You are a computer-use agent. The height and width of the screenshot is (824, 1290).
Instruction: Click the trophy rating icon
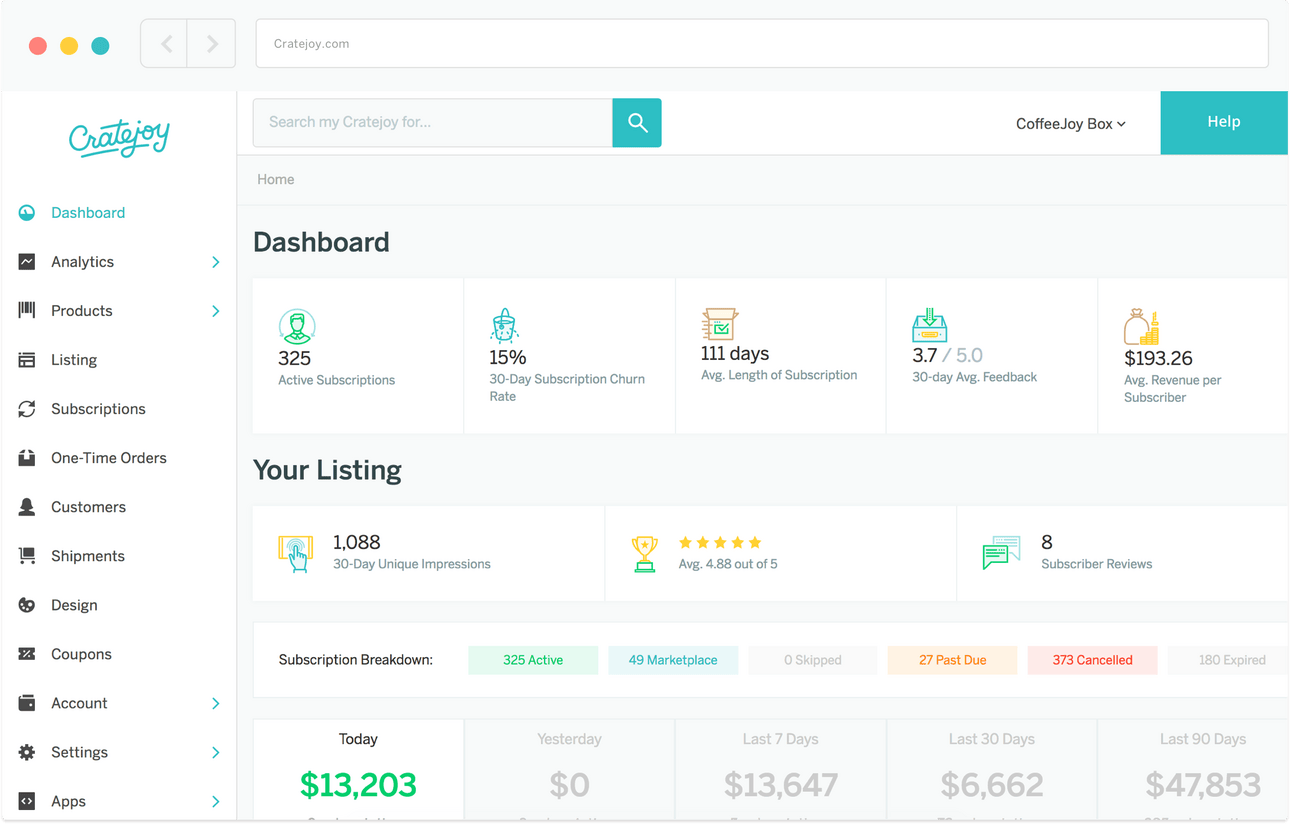(x=645, y=553)
